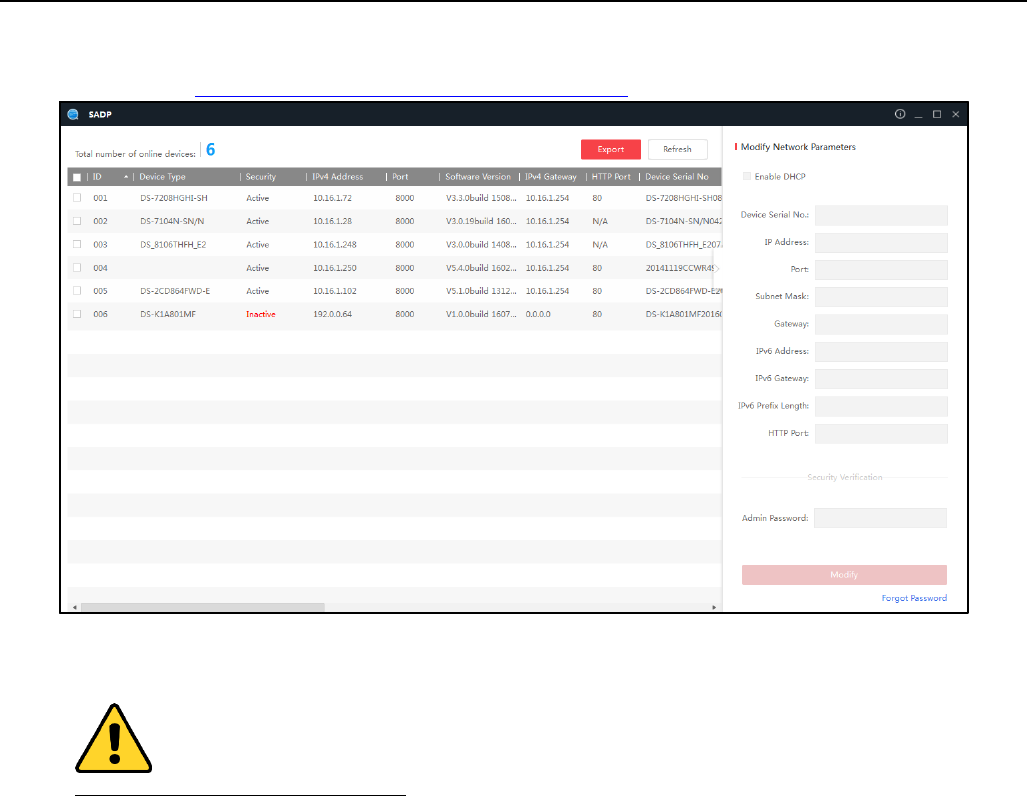This screenshot has width=1027, height=796.
Task: Sort by IPv4 Address column header
Action: point(337,177)
